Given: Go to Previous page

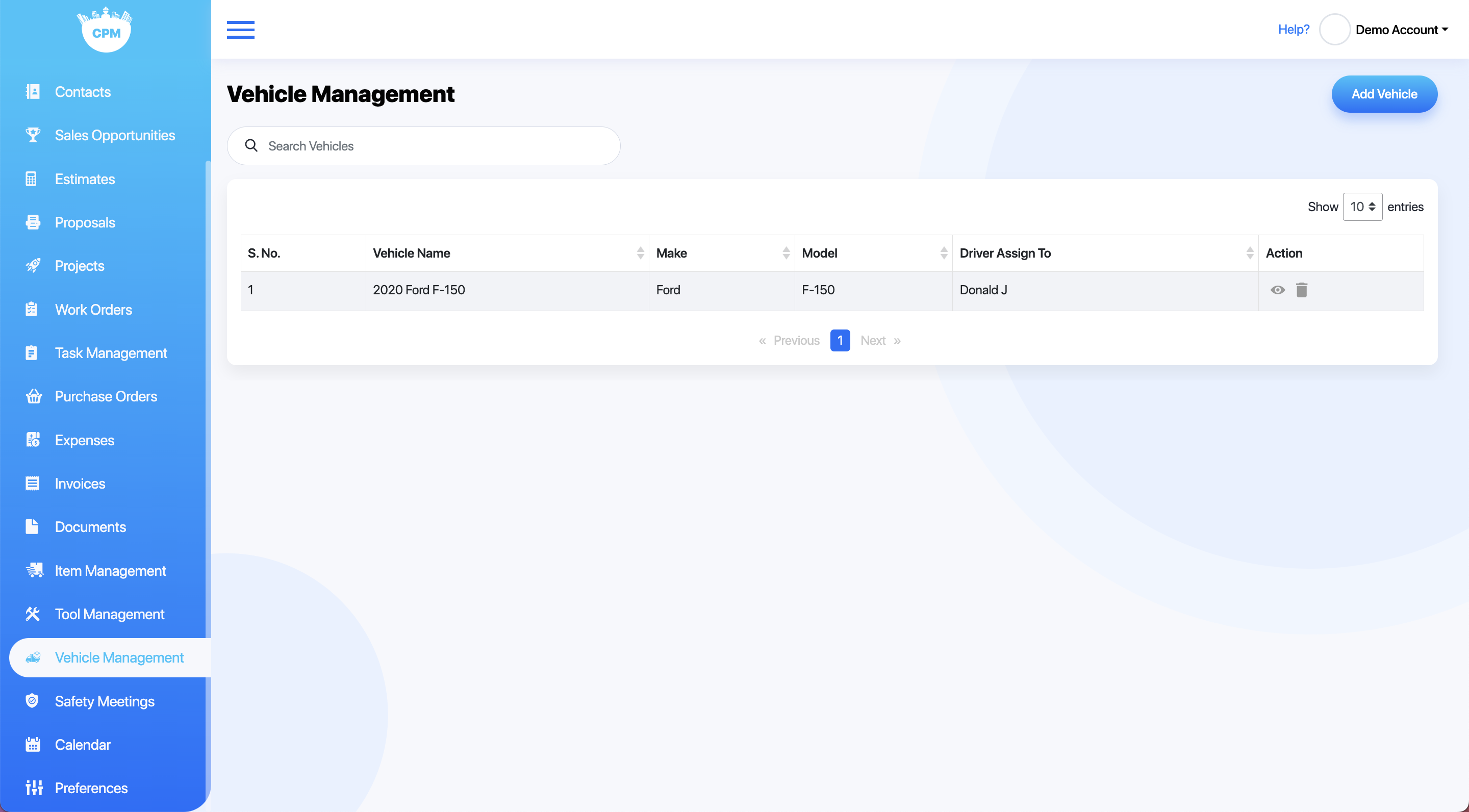Looking at the screenshot, I should coord(789,340).
